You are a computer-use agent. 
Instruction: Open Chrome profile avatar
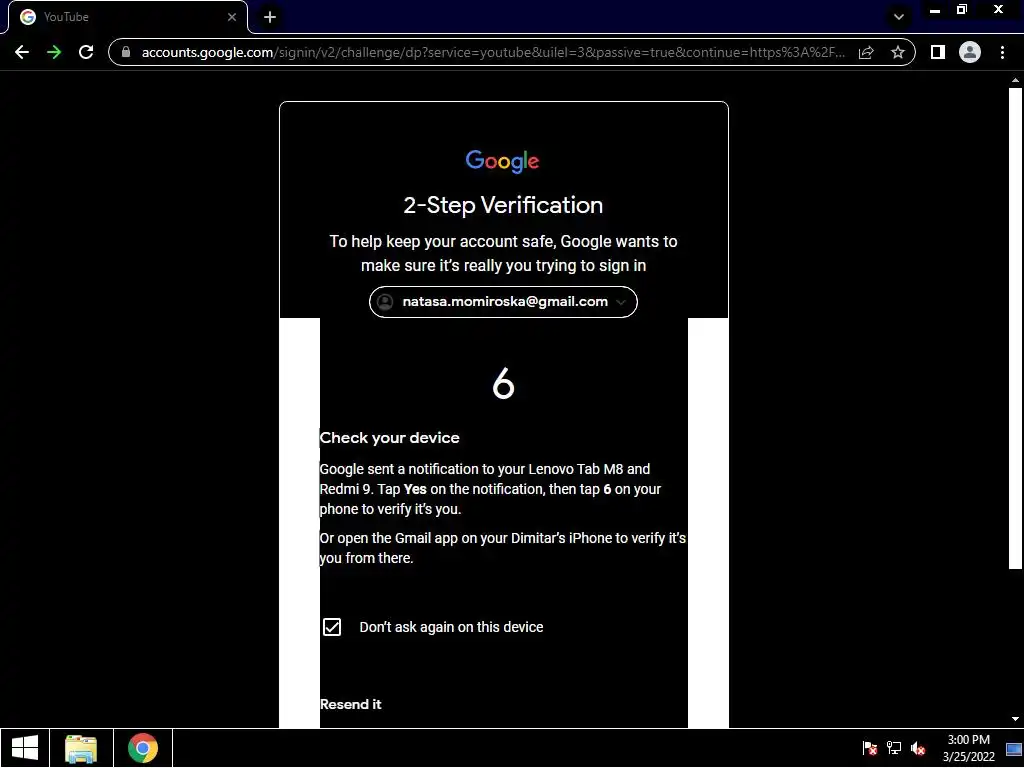(970, 52)
